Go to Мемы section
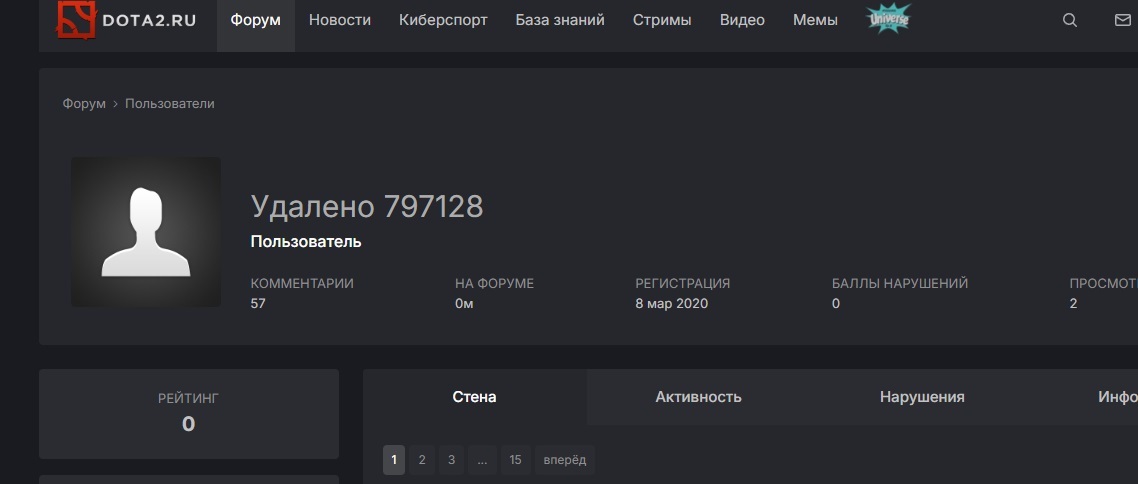The height and width of the screenshot is (484, 1138). pos(815,20)
